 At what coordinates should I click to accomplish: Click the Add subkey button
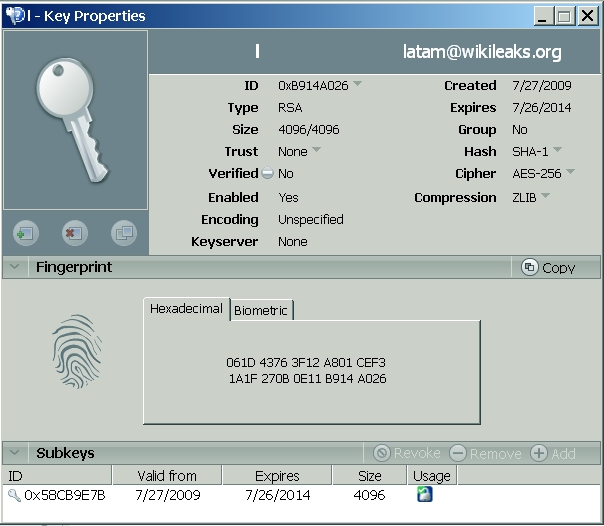click(553, 453)
